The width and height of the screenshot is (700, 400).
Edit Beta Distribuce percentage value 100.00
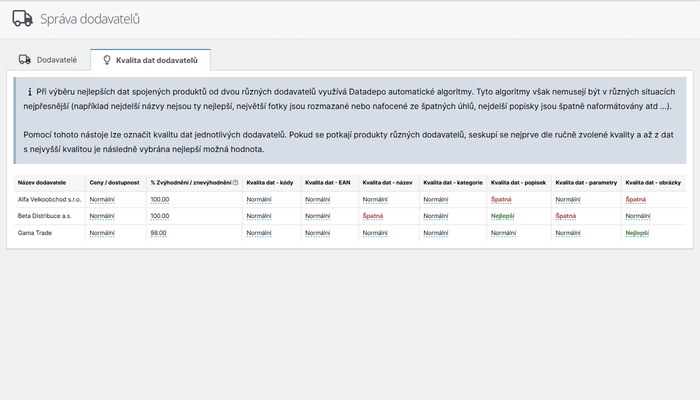point(160,216)
